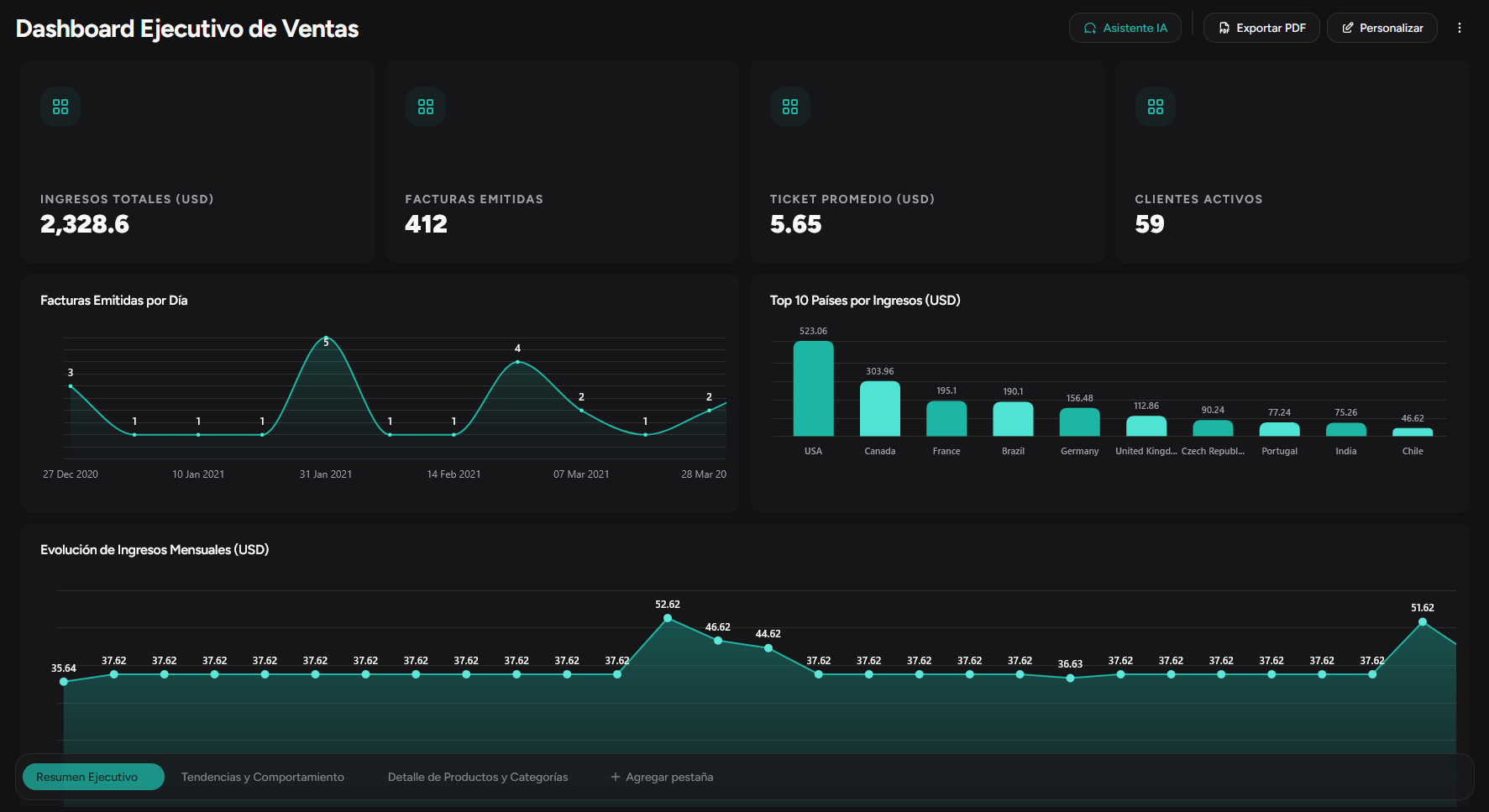Click the 27 Dec 2020 axis label
The width and height of the screenshot is (1489, 812).
71,474
